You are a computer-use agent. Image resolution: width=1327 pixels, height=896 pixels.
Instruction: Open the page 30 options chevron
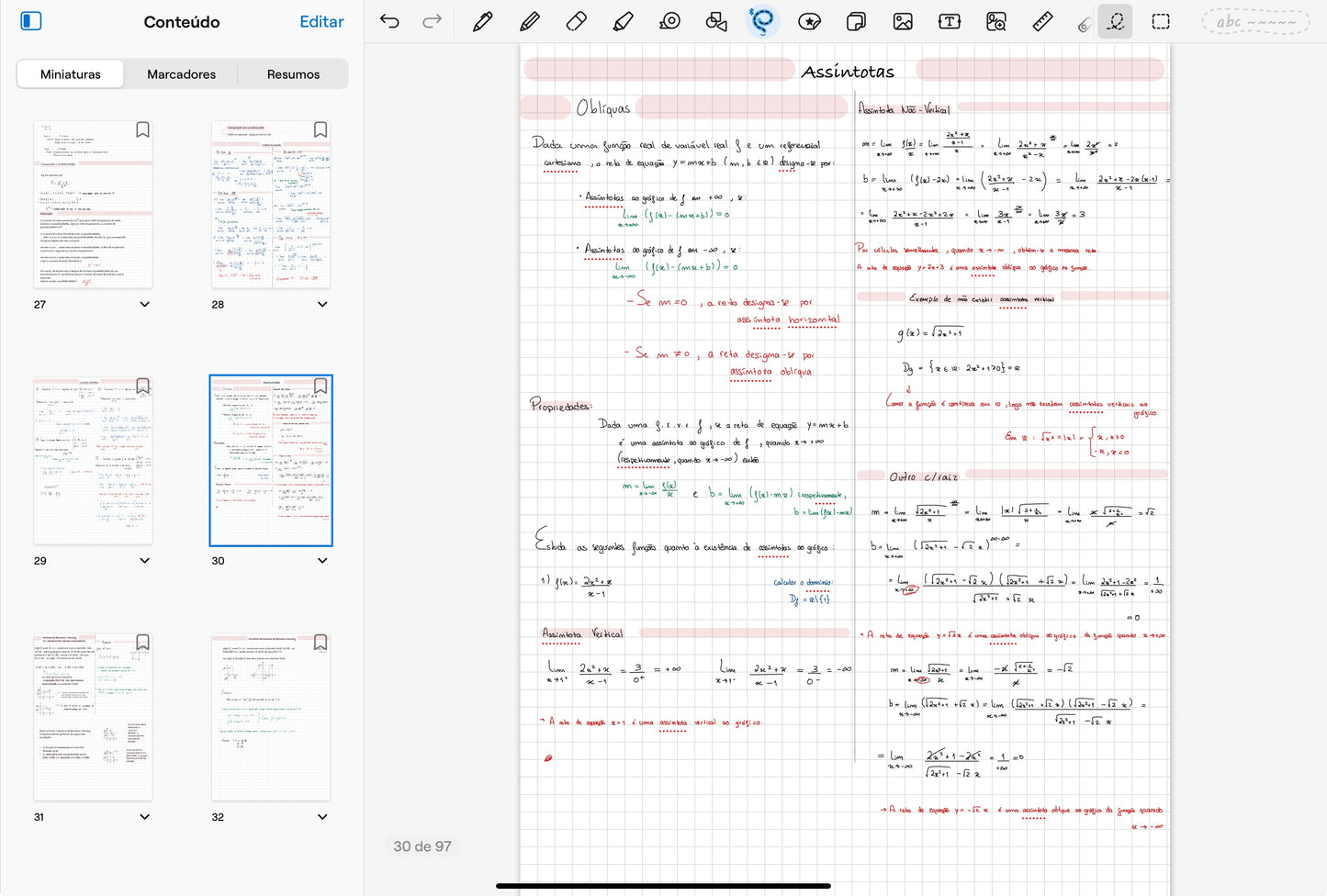[322, 561]
